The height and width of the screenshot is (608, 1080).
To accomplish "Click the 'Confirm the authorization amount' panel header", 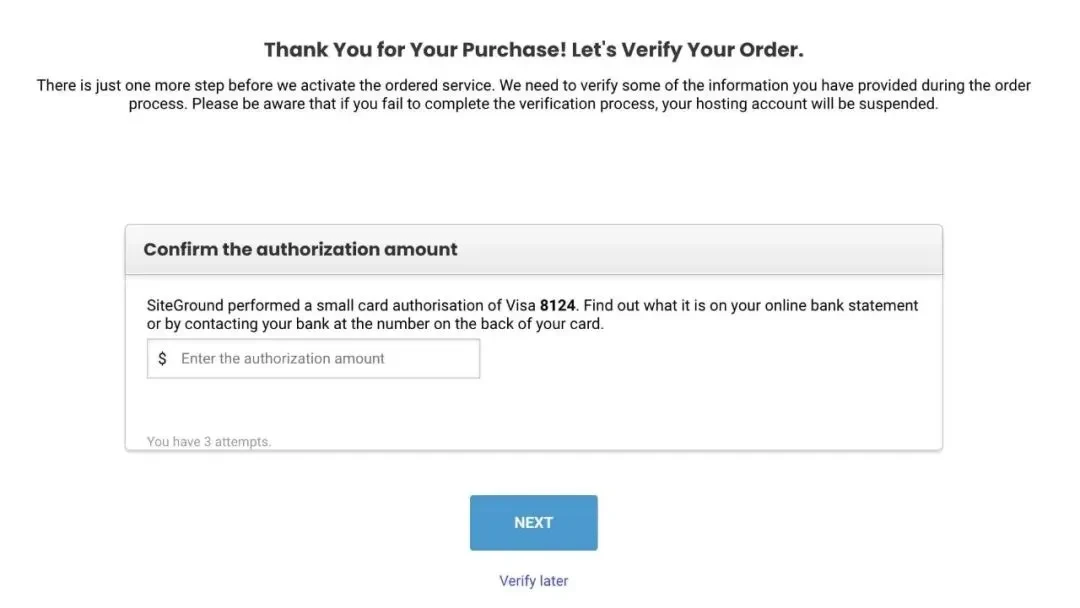I will click(534, 249).
